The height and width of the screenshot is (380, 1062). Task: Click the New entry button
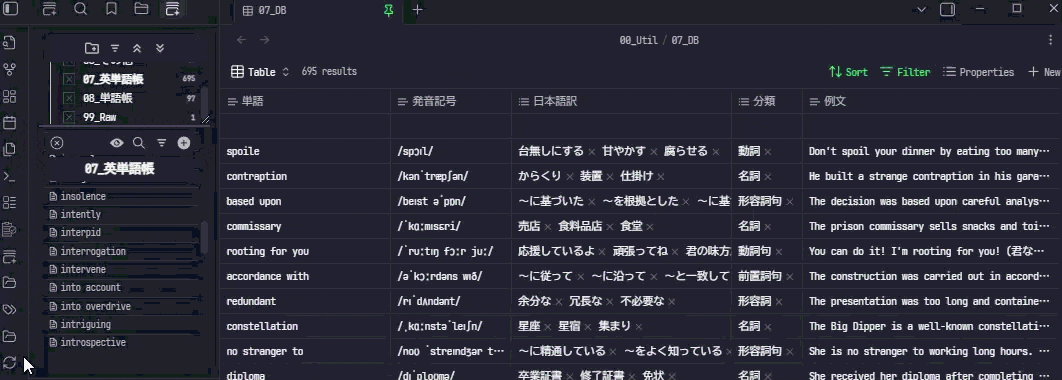tap(1044, 72)
